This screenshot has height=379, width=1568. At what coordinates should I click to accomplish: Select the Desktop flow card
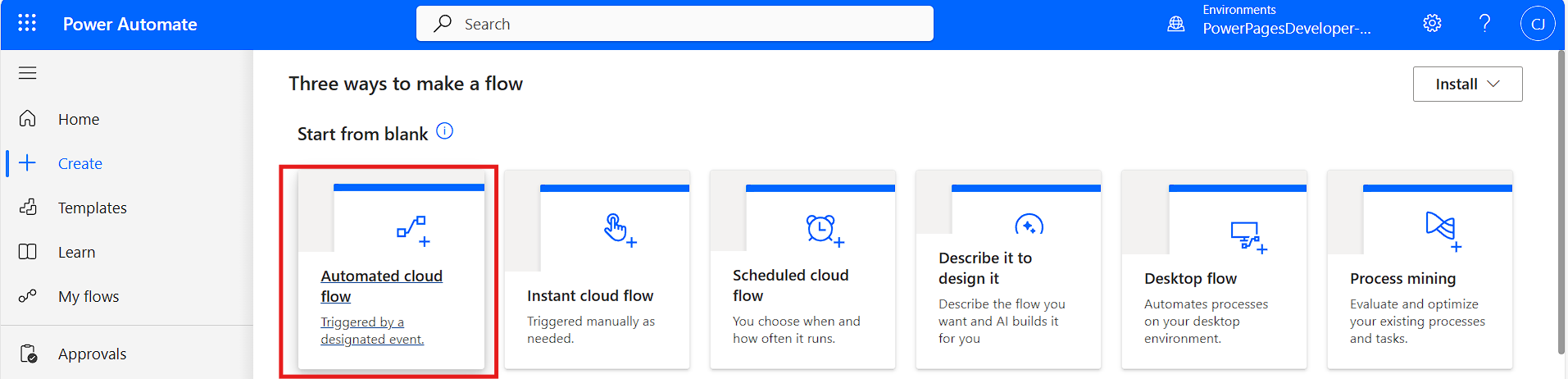tap(1213, 279)
